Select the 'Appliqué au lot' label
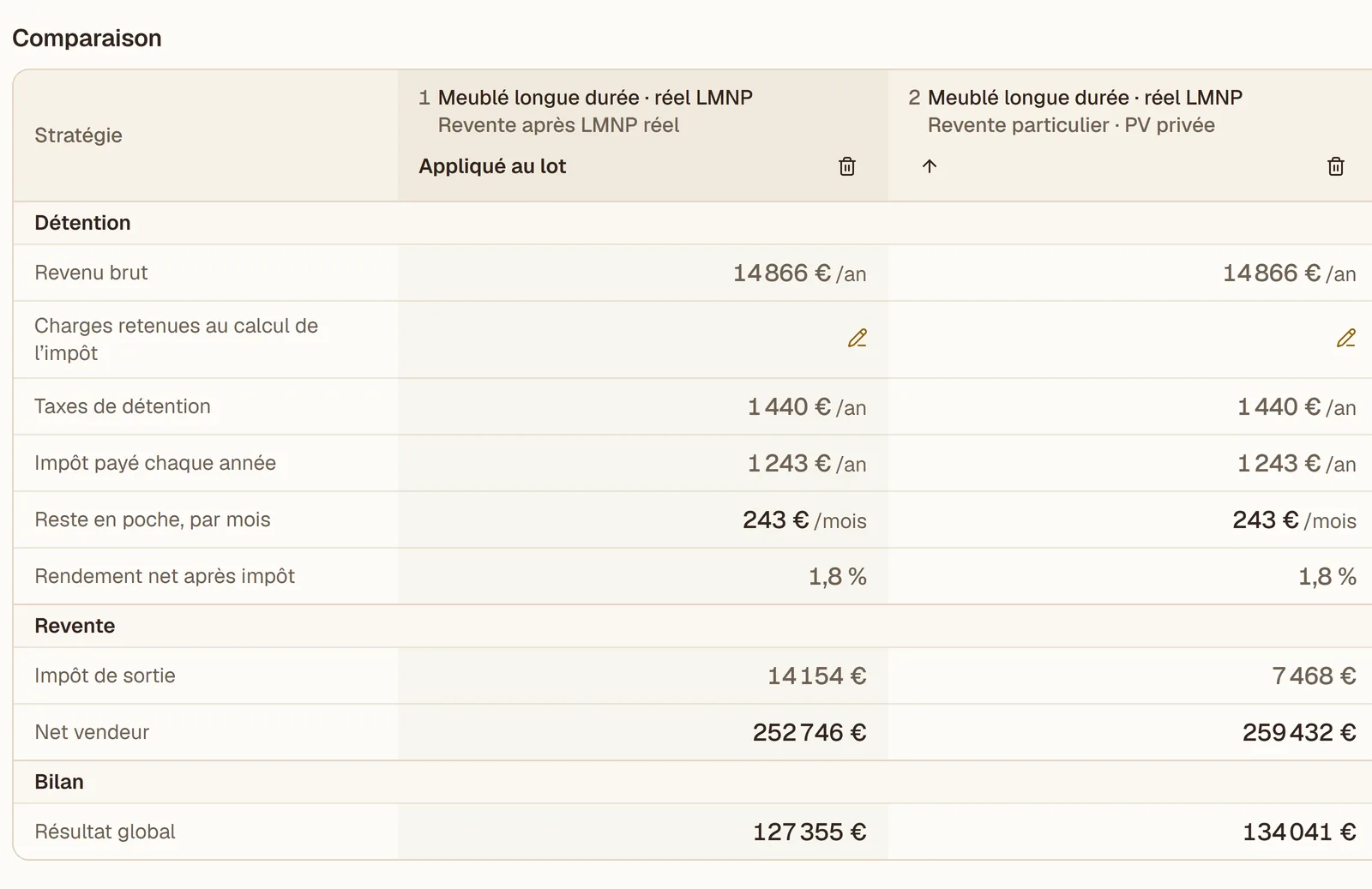 492,166
